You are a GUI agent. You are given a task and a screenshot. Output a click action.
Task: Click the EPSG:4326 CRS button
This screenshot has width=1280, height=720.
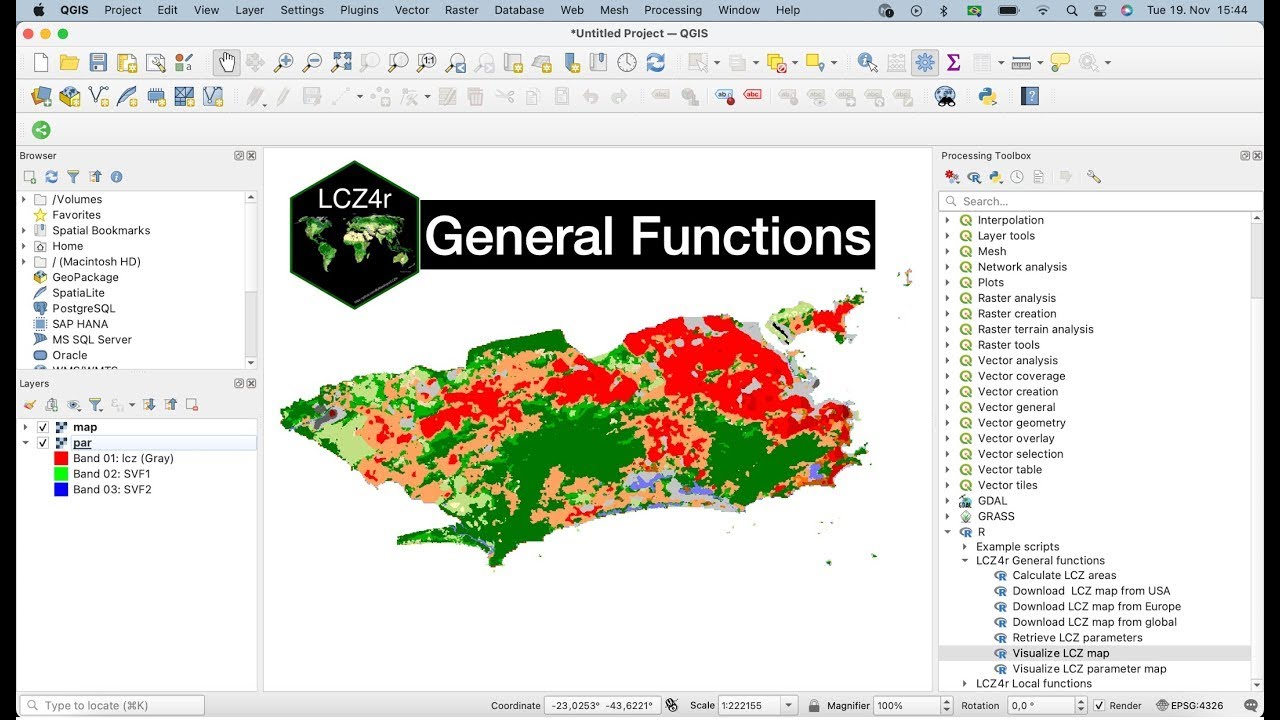(1190, 706)
